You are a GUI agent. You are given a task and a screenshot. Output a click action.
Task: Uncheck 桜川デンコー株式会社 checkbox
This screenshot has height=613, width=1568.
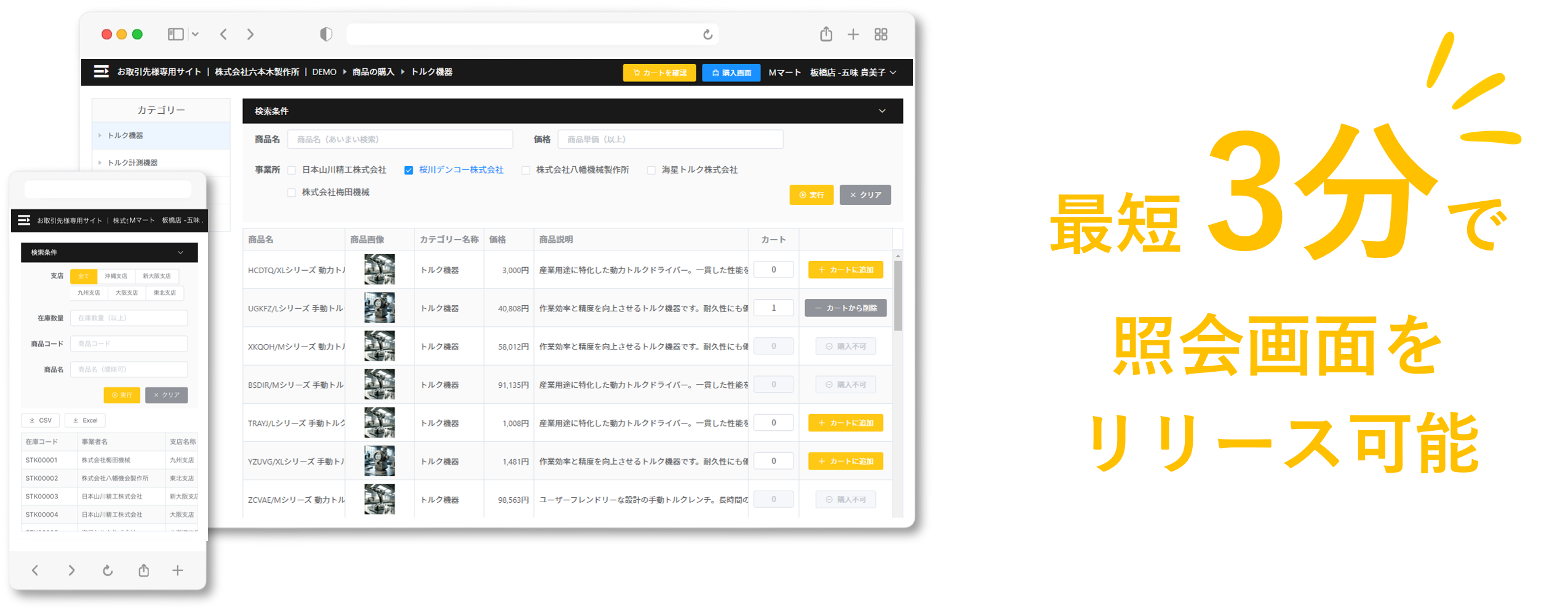[x=408, y=170]
